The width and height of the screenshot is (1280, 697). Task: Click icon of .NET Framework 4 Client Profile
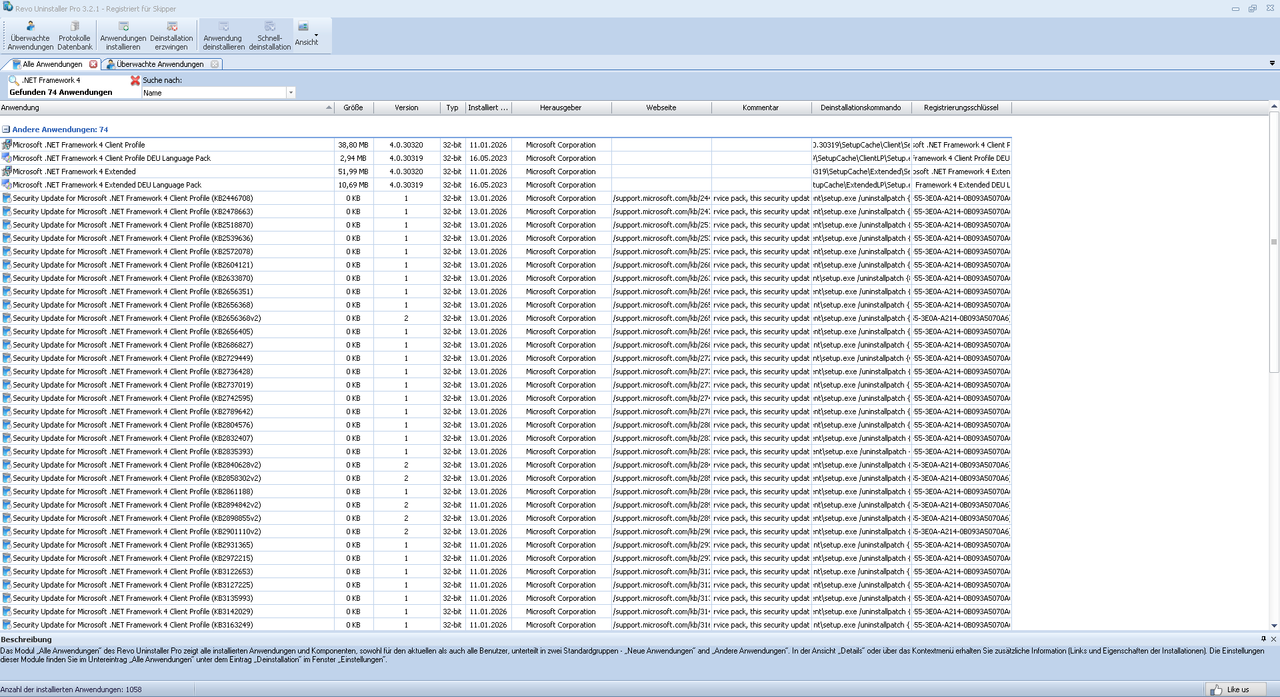pos(6,145)
